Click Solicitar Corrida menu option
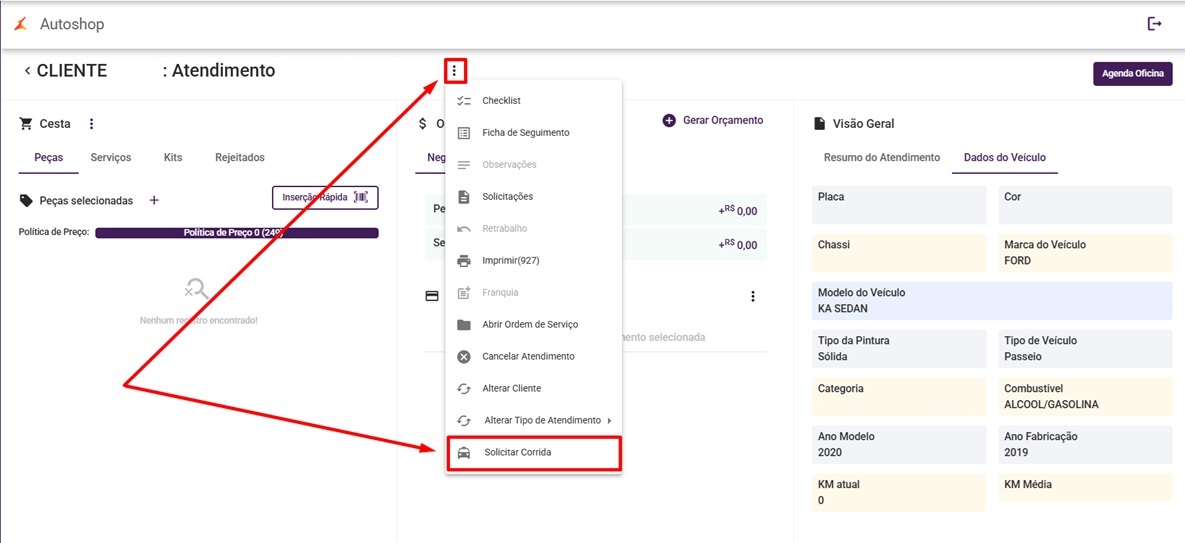The image size is (1185, 543). [517, 453]
